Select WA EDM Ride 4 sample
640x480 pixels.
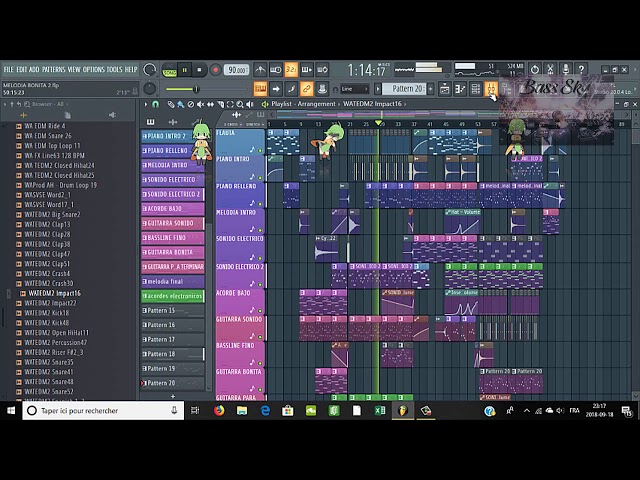click(44, 126)
